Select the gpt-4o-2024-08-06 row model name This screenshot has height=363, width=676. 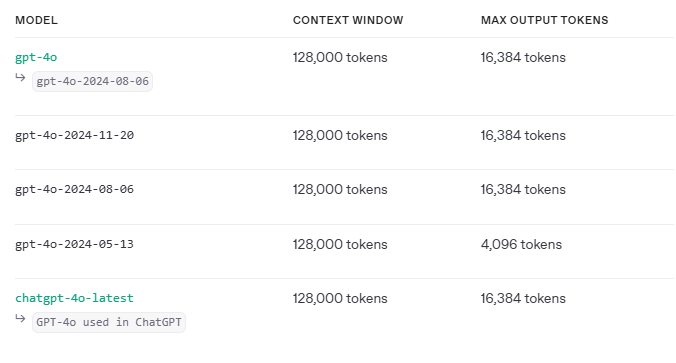click(x=75, y=189)
